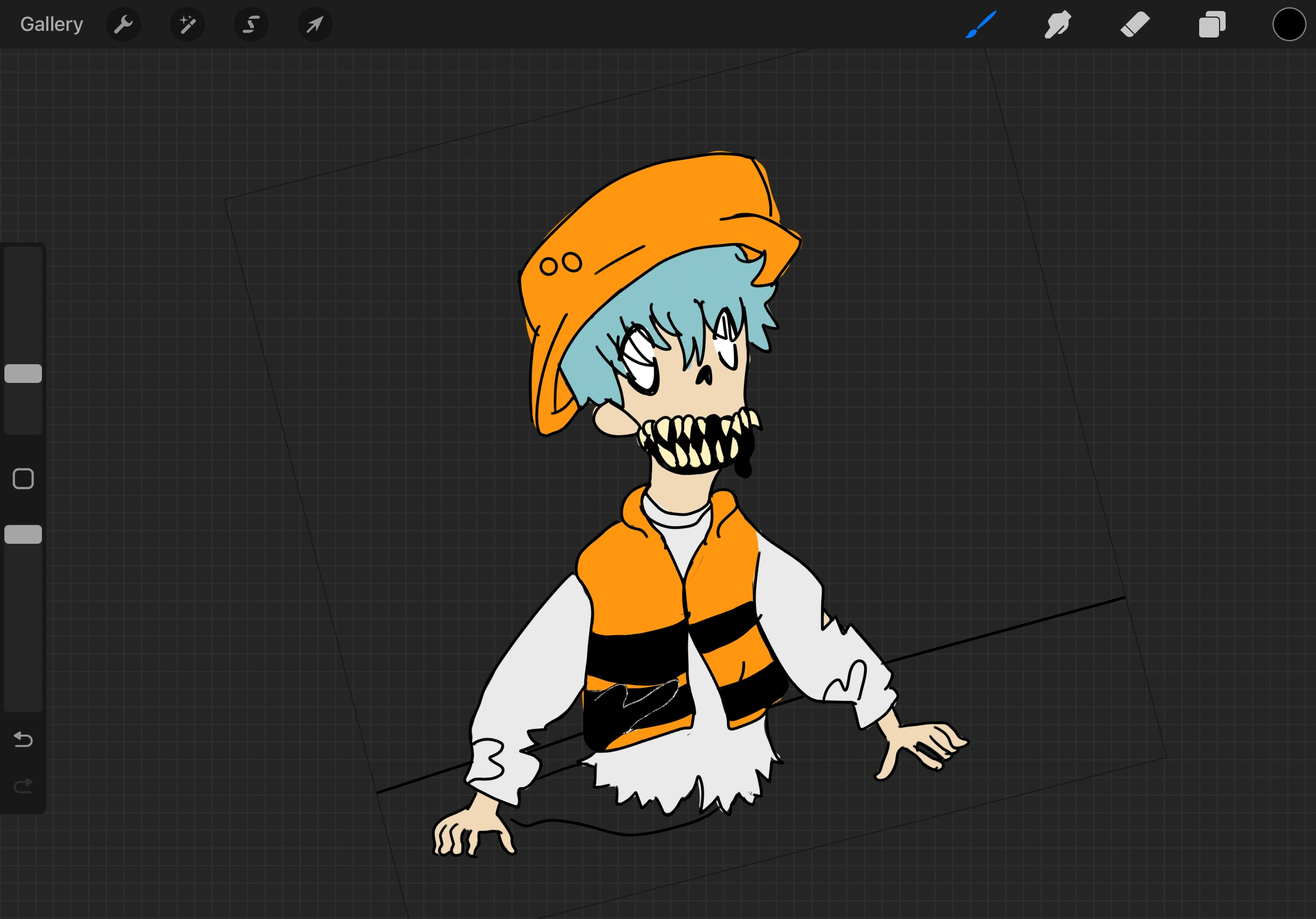Open the Adjustments magic wand menu
The height and width of the screenshot is (919, 1316).
coord(187,24)
